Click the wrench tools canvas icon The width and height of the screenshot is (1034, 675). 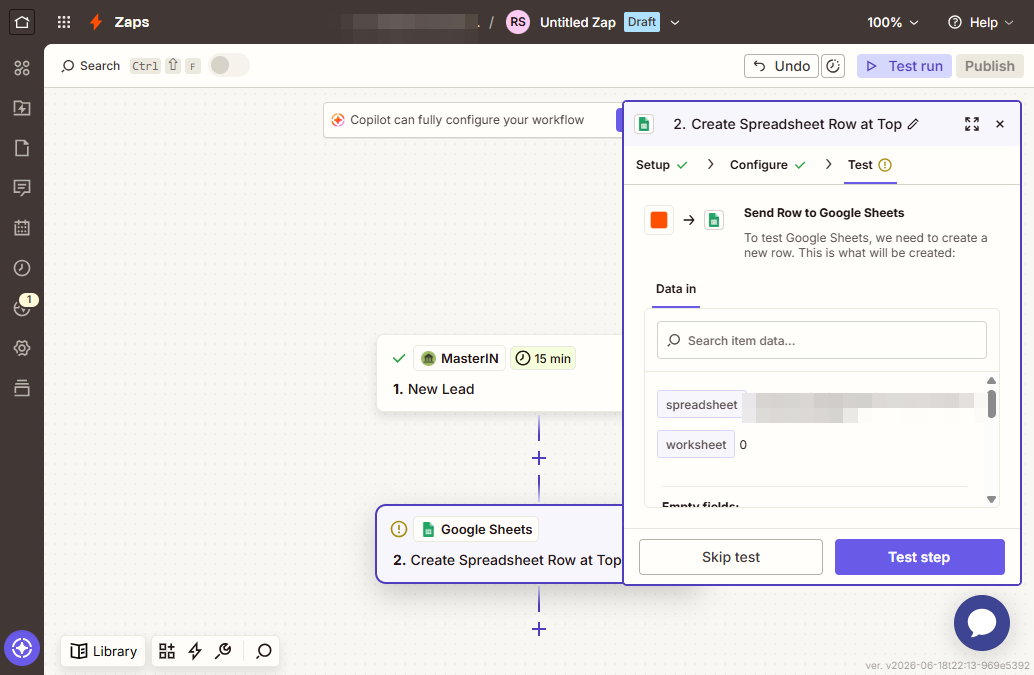pyautogui.click(x=224, y=651)
